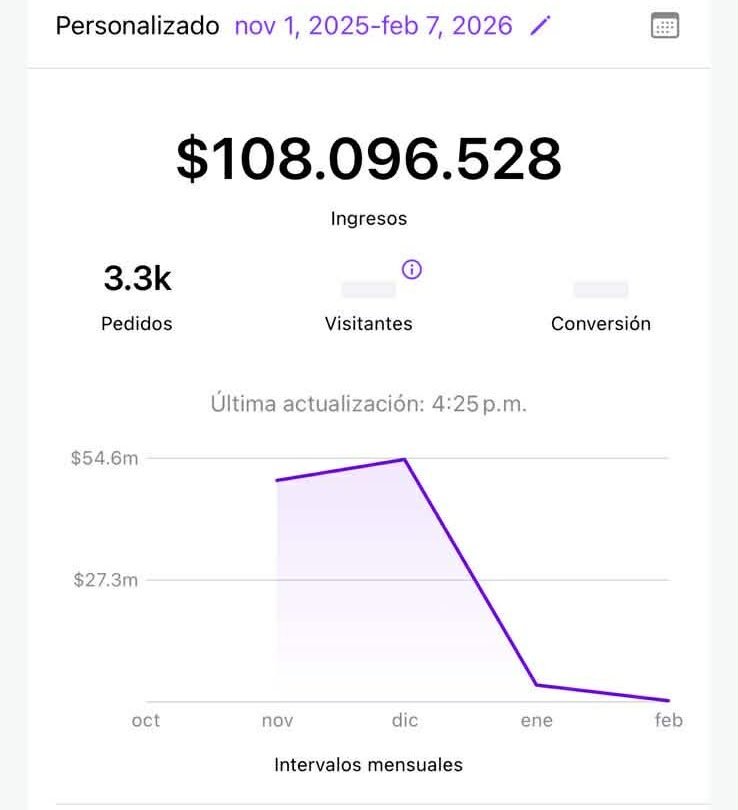
Task: Open the Conversión metric
Action: pyautogui.click(x=601, y=323)
